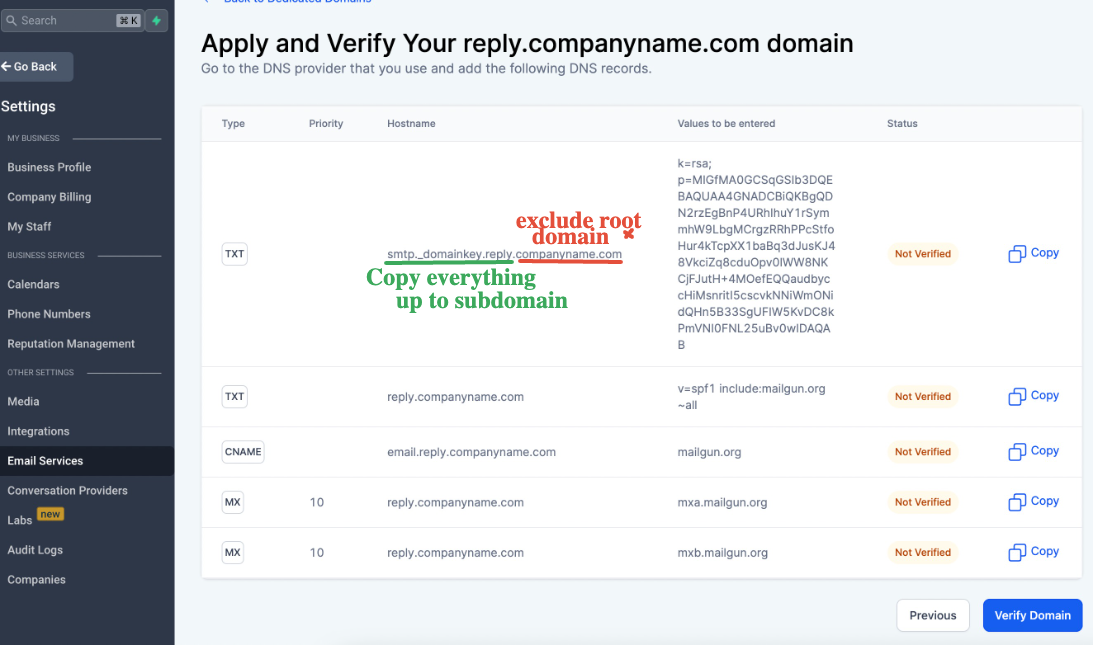Select Email Services in sidebar
The image size is (1093, 645).
click(x=45, y=461)
